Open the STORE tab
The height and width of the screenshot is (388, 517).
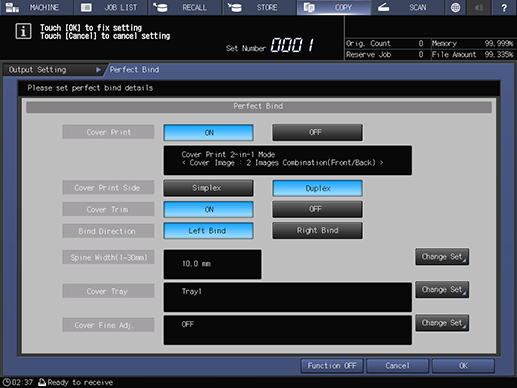(x=259, y=7)
